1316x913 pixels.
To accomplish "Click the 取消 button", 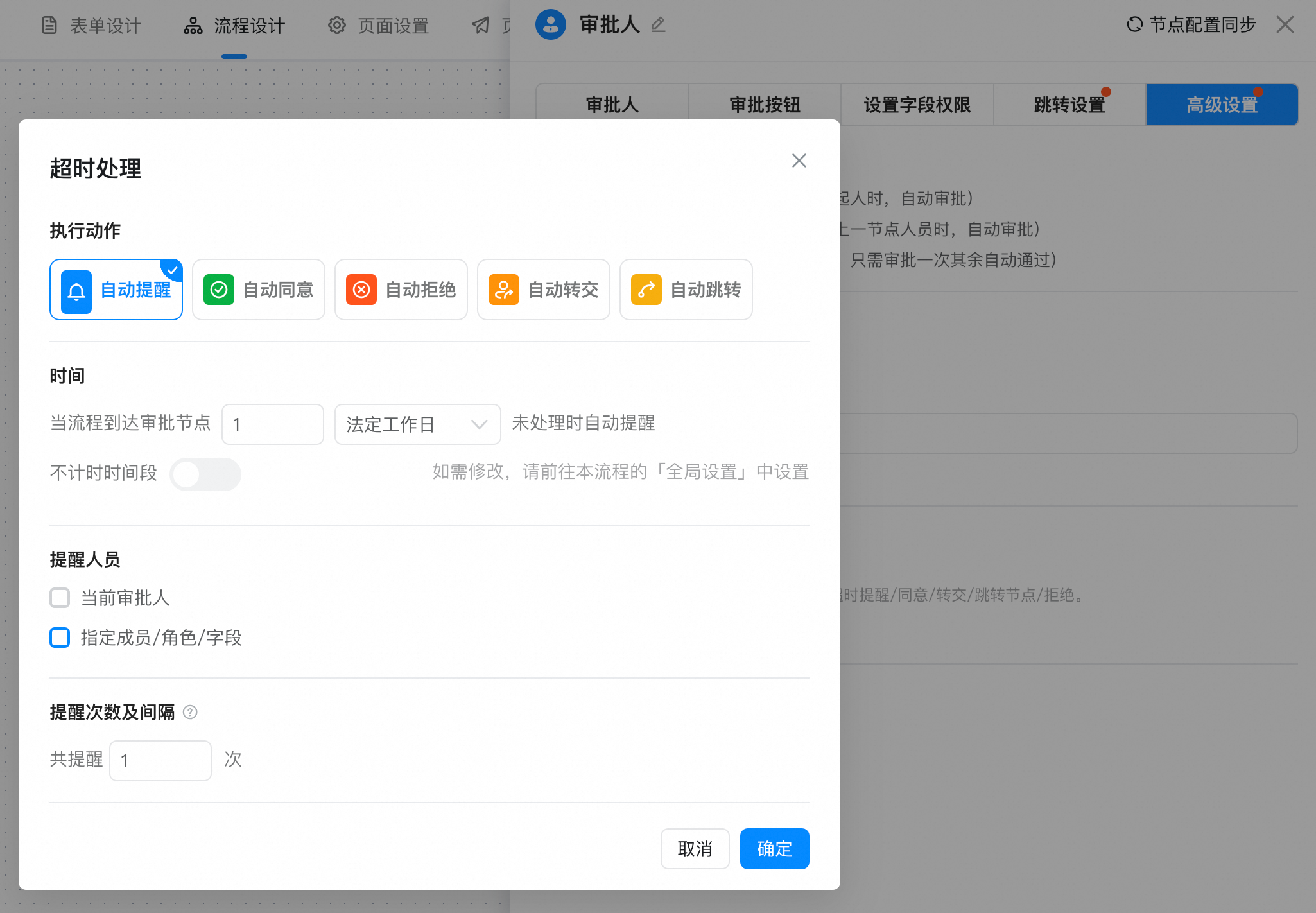I will click(695, 849).
